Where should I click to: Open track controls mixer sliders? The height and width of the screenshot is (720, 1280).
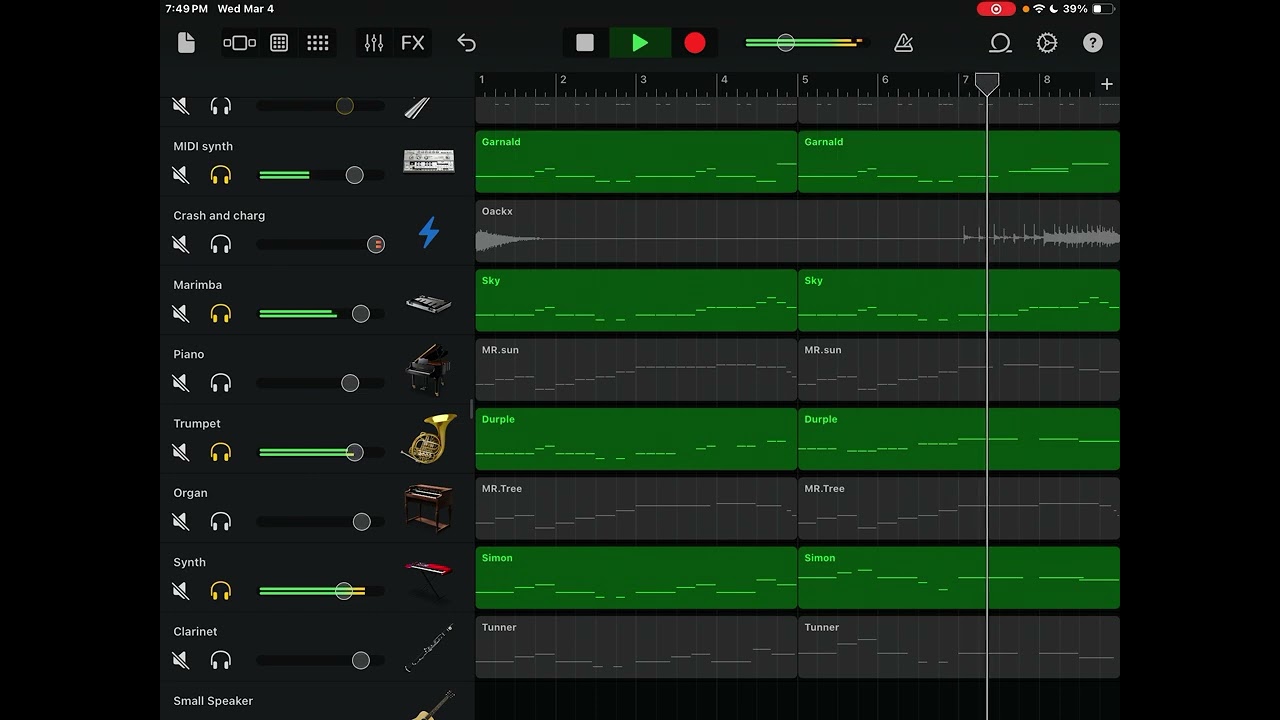[374, 43]
